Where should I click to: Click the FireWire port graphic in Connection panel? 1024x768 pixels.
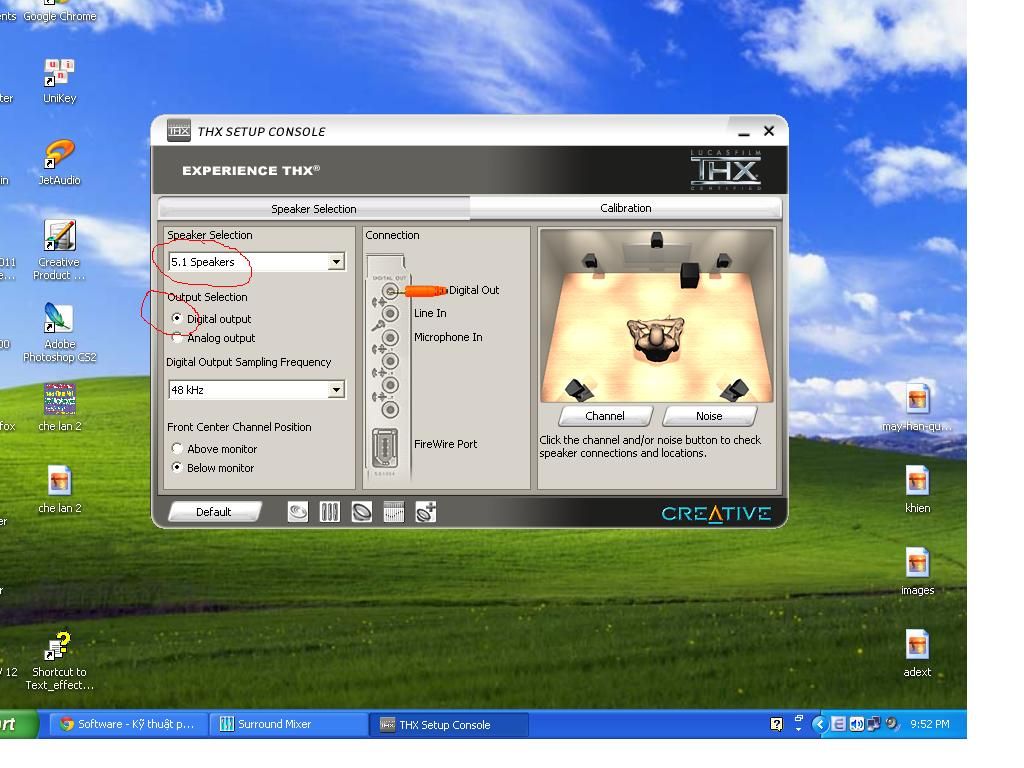tap(385, 448)
